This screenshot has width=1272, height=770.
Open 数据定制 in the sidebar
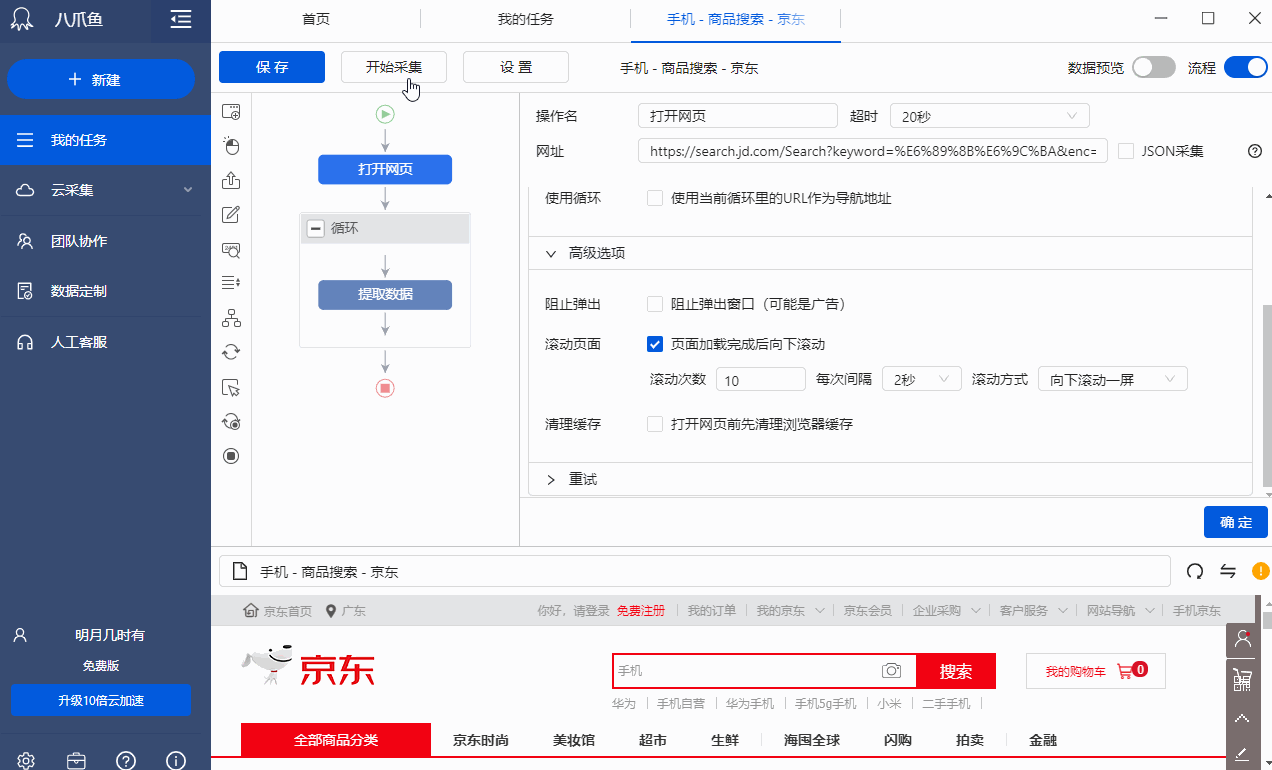[105, 291]
